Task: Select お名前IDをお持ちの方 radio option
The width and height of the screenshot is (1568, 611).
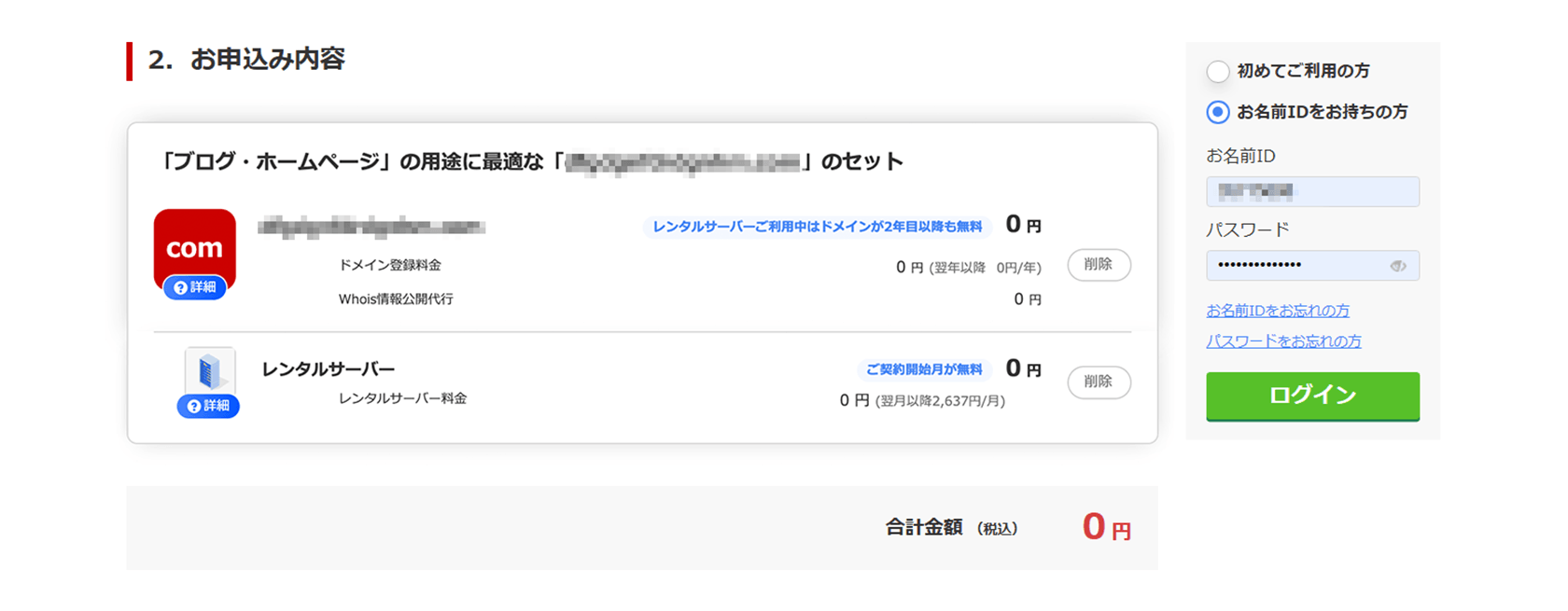Action: point(1218,112)
